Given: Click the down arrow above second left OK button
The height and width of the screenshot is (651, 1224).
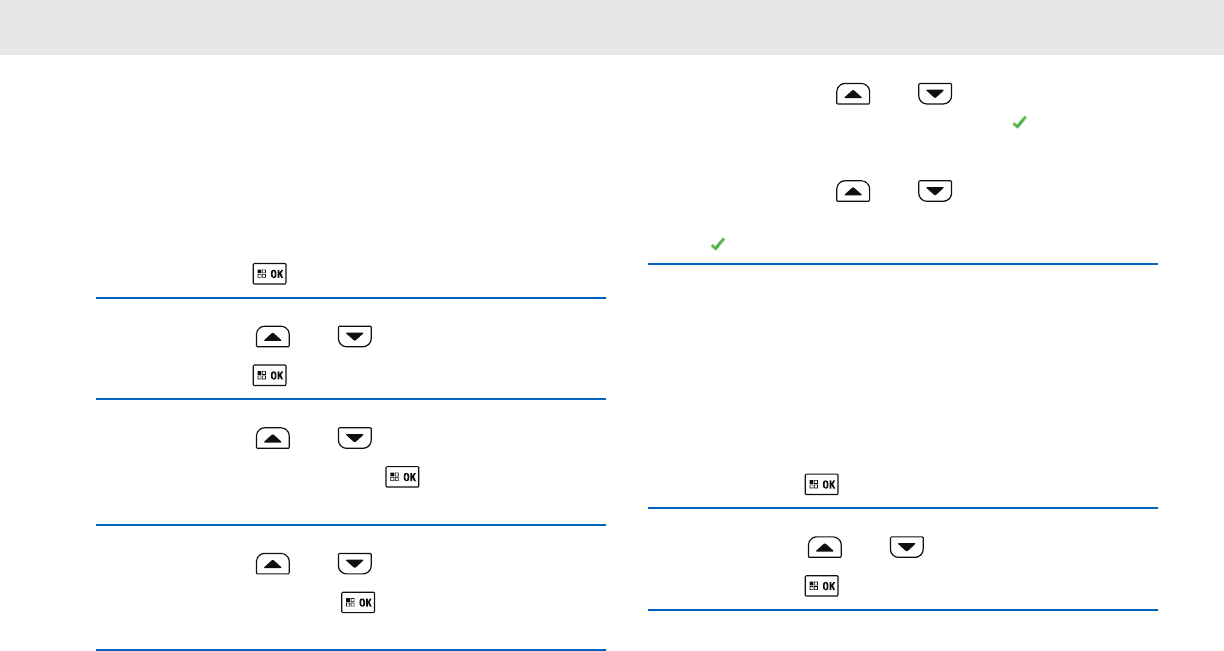Looking at the screenshot, I should [x=354, y=338].
